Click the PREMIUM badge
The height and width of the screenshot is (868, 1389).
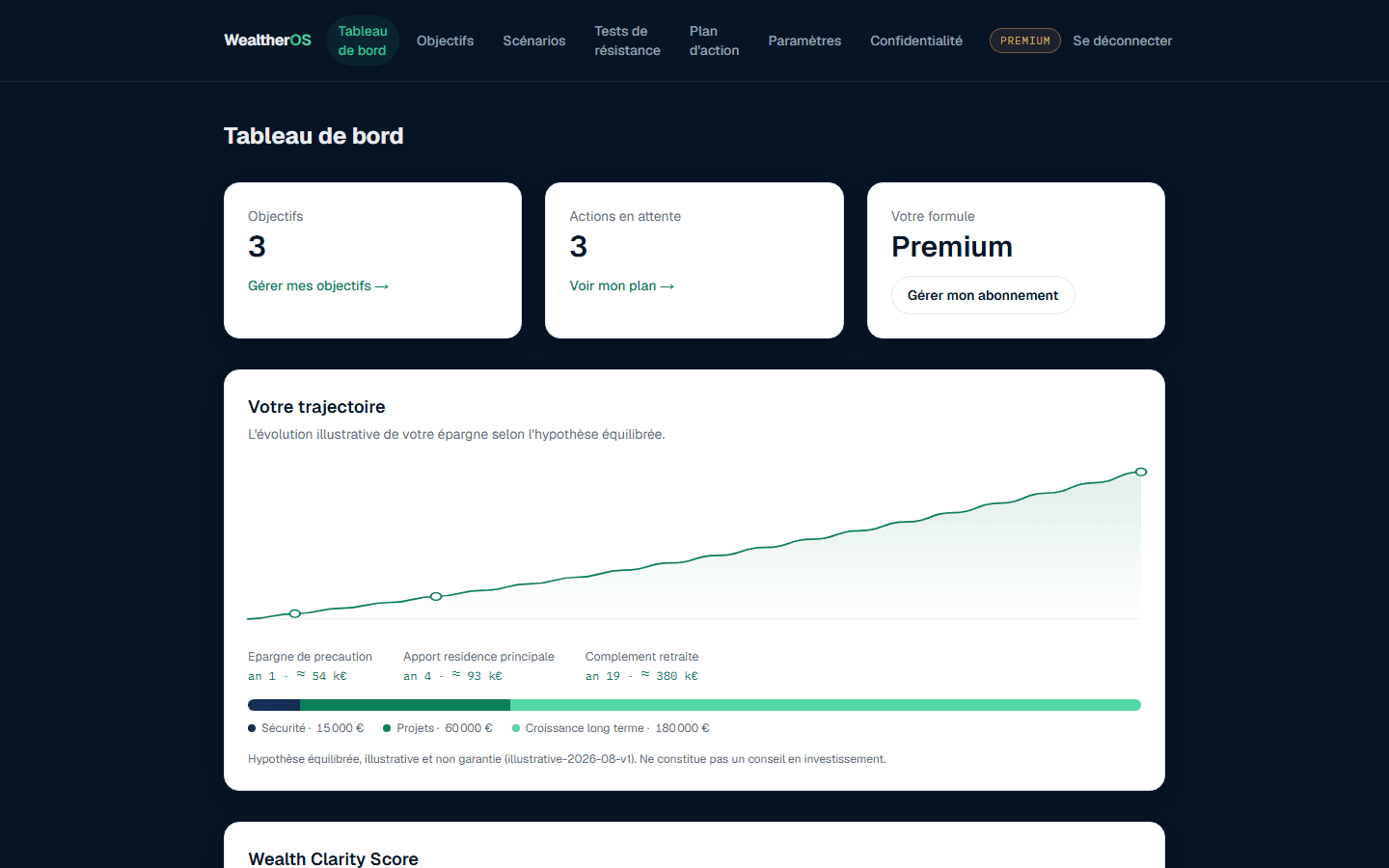[1024, 41]
